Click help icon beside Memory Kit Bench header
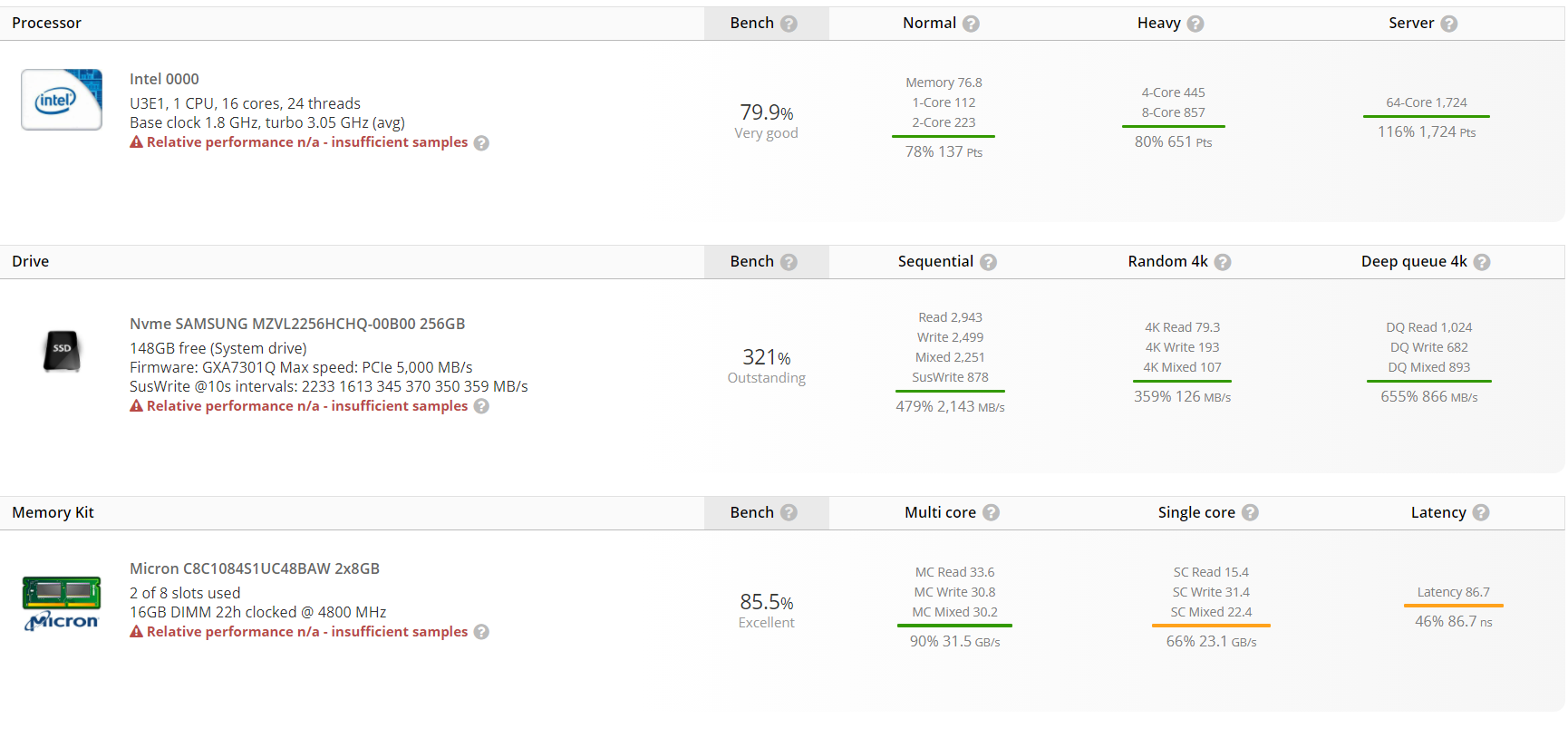1568x738 pixels. click(789, 513)
